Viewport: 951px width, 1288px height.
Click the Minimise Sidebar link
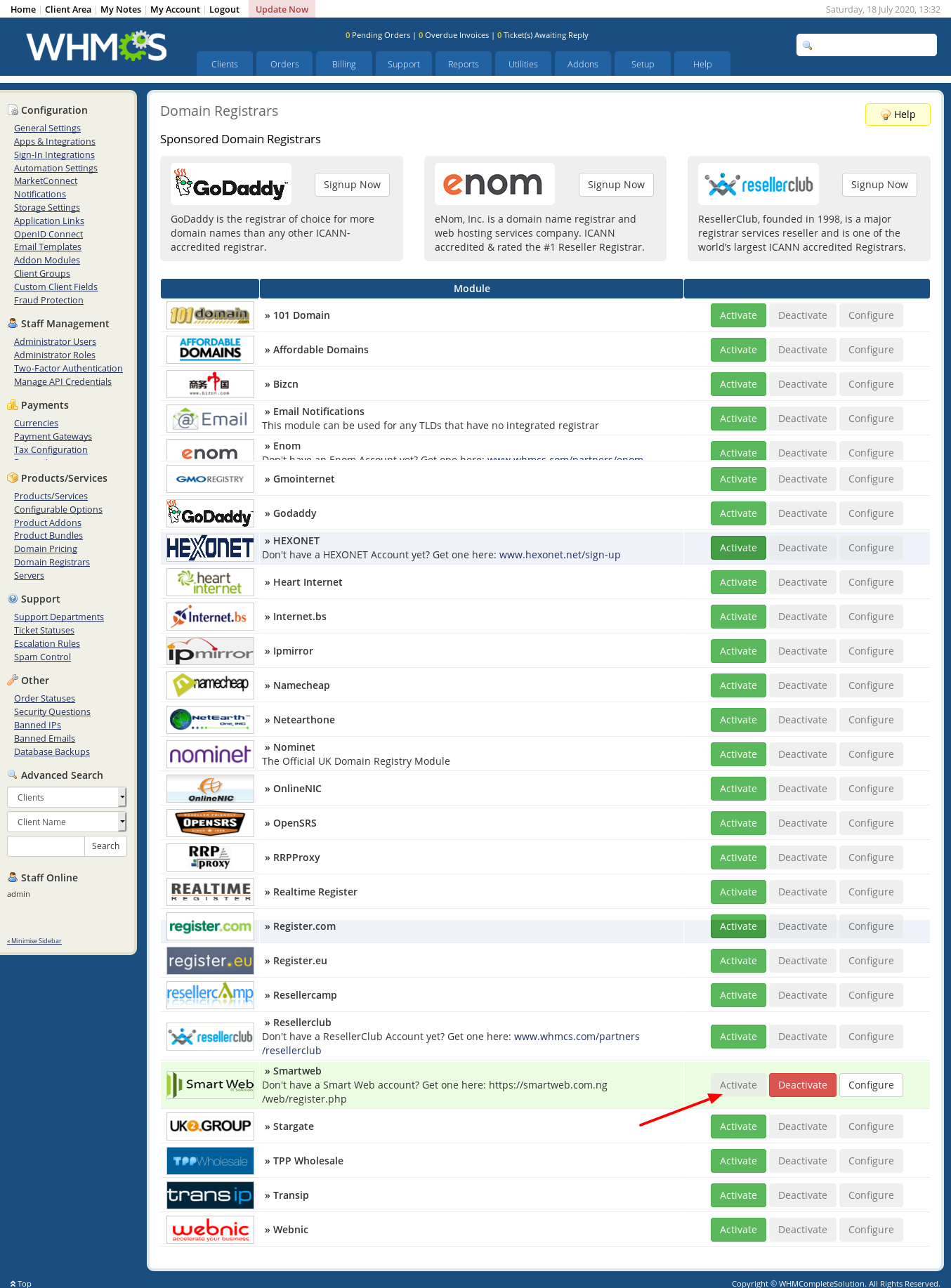point(34,941)
